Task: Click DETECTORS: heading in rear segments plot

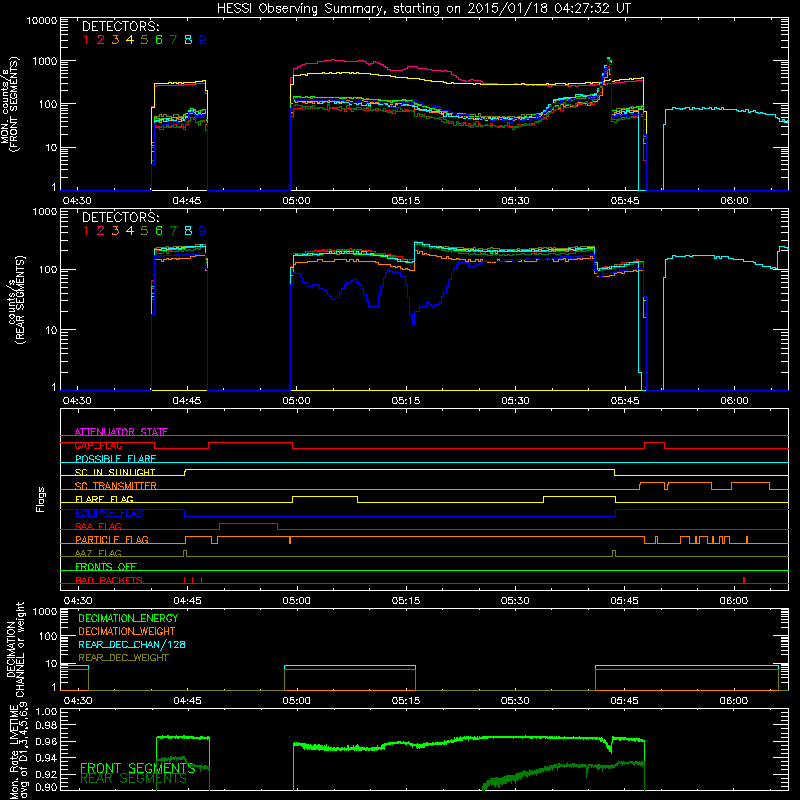Action: click(x=121, y=217)
